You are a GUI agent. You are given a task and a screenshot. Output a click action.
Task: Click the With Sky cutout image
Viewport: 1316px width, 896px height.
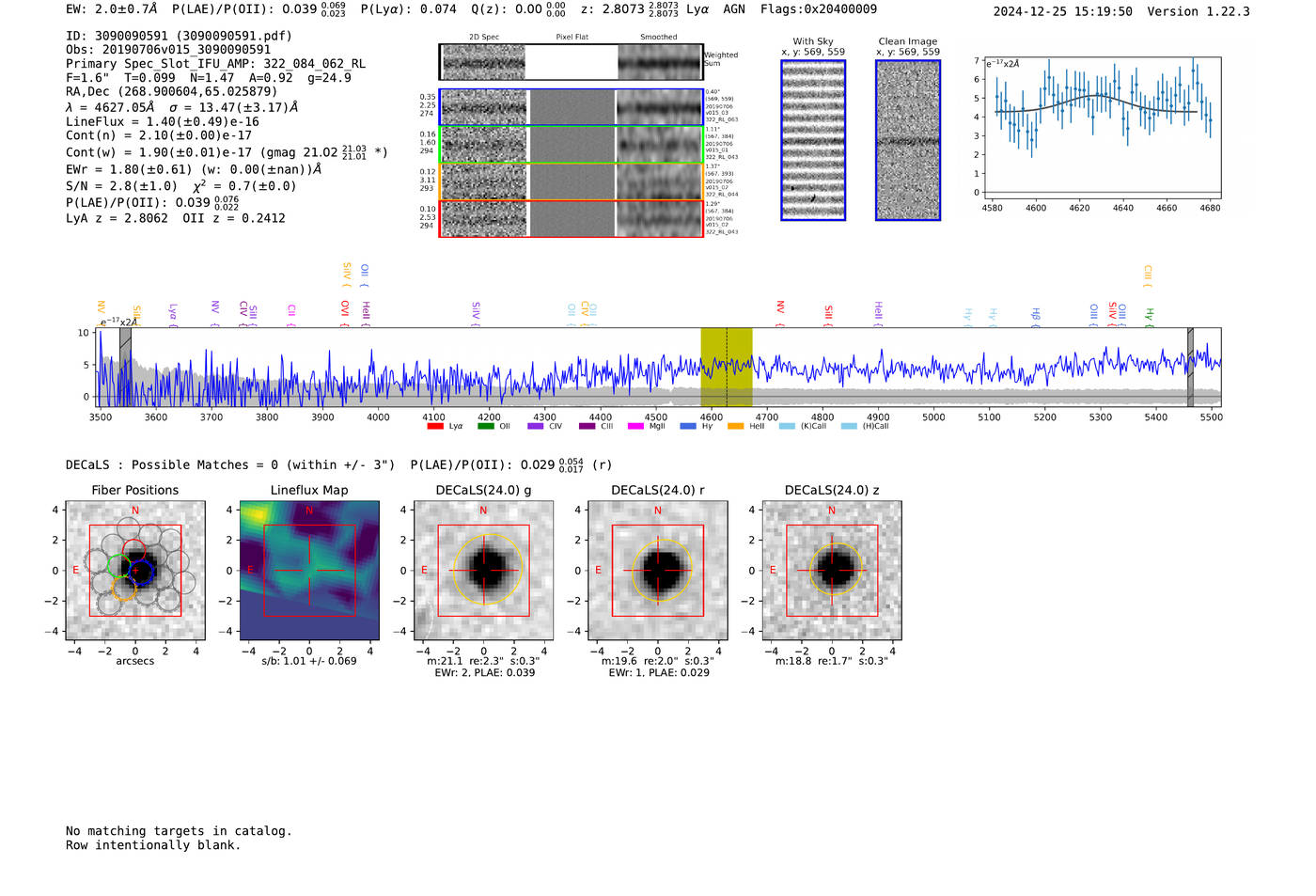(x=813, y=140)
